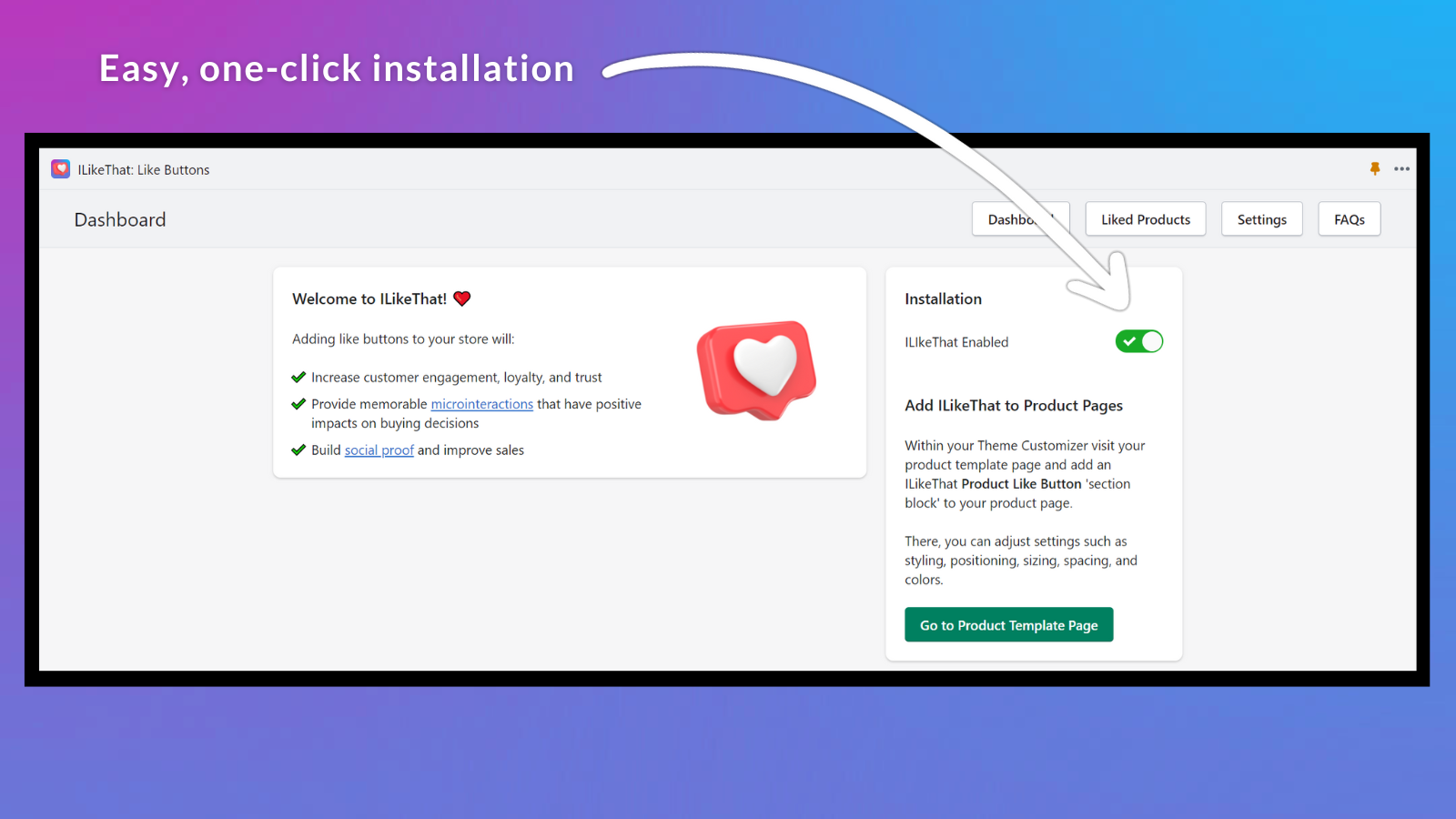The height and width of the screenshot is (819, 1456).
Task: Click the checkmark beside Increase customer engagement
Action: (298, 377)
